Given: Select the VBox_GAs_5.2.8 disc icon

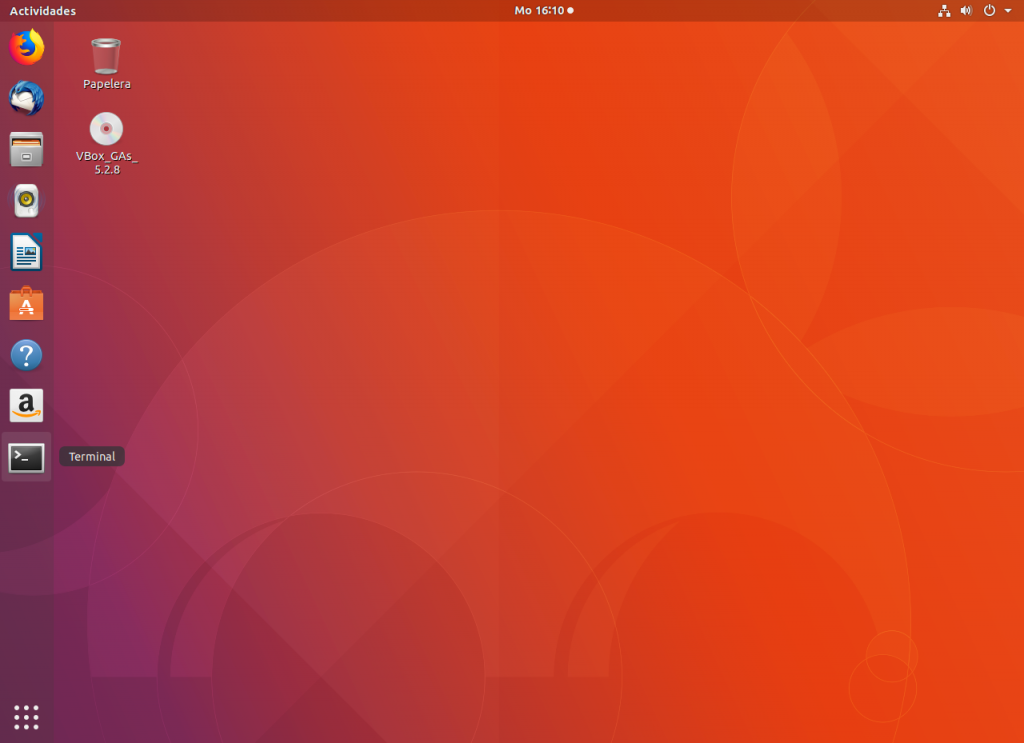Looking at the screenshot, I should 106,129.
